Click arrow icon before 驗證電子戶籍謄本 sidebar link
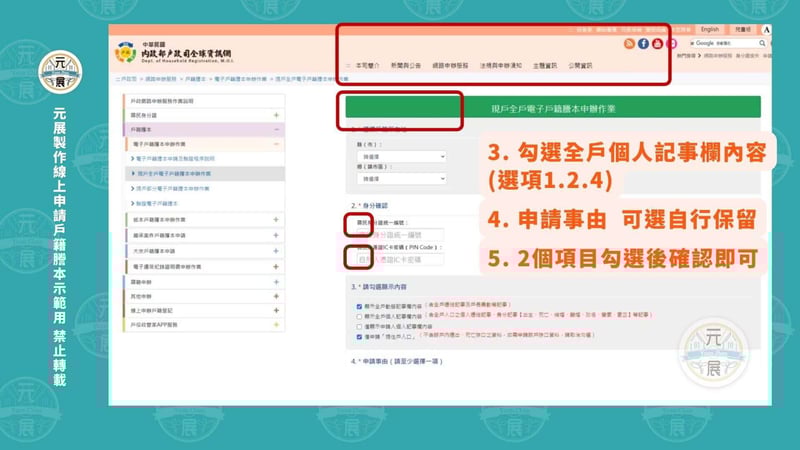Viewport: 800px width, 450px height. coord(133,204)
